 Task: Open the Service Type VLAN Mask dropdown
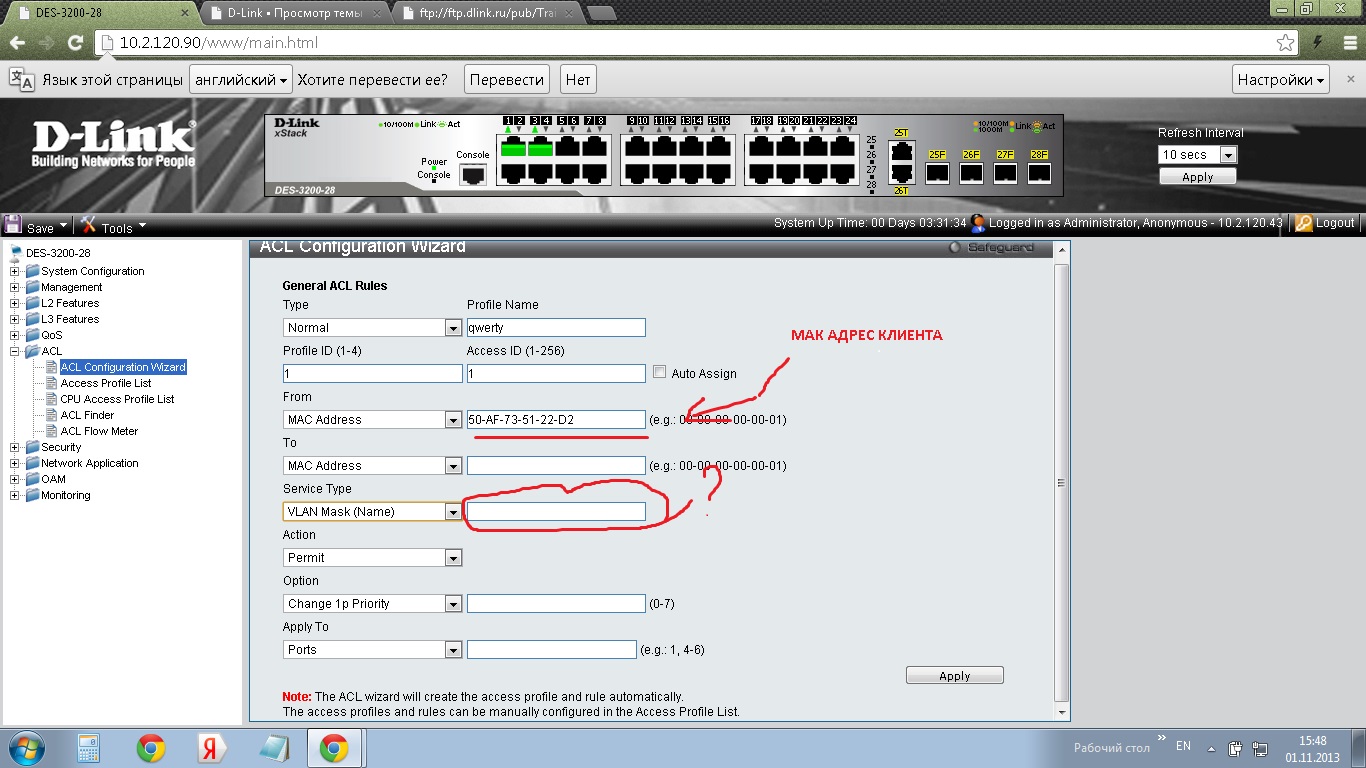tap(452, 512)
